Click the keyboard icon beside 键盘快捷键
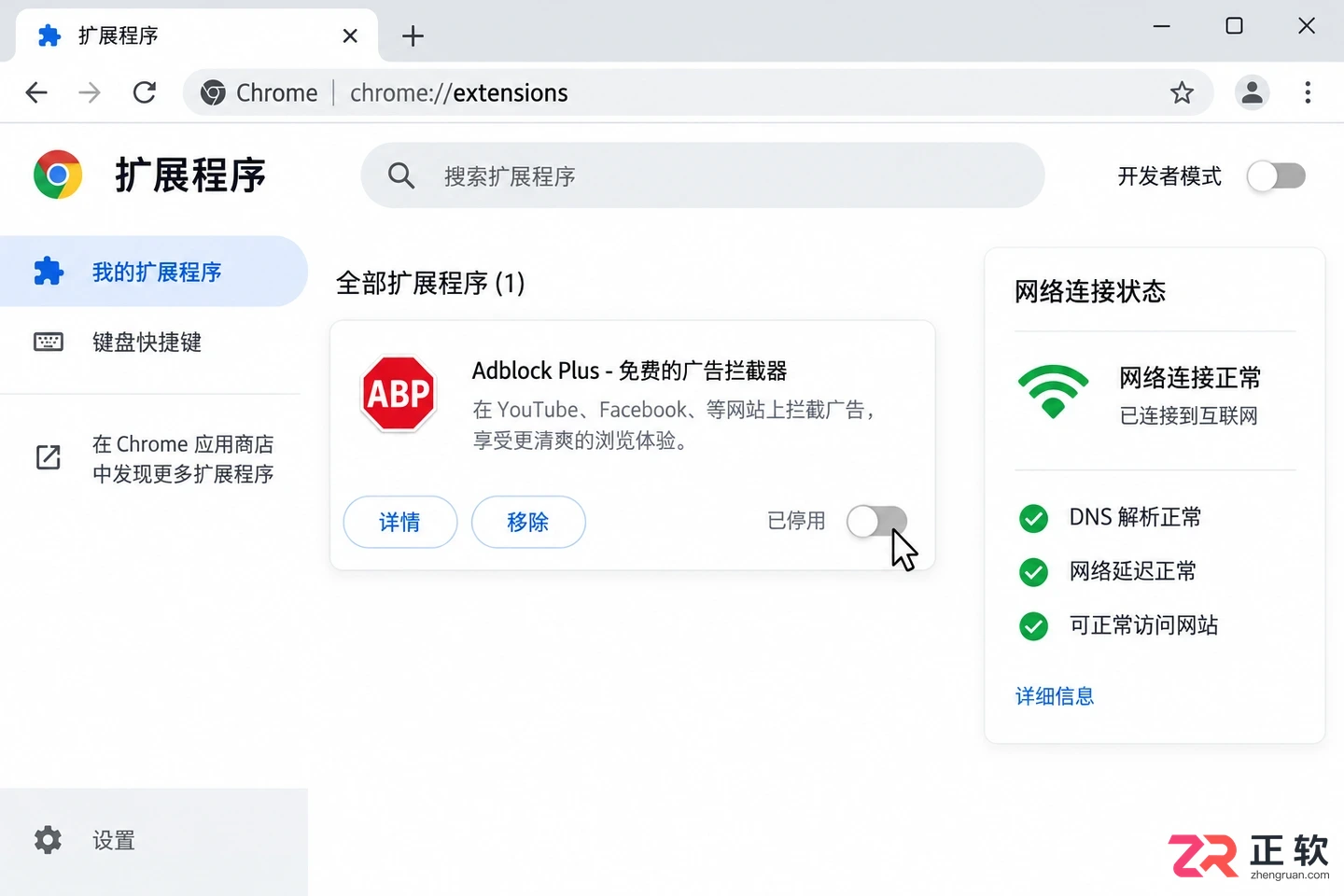Viewport: 1344px width, 896px height. coord(49,342)
